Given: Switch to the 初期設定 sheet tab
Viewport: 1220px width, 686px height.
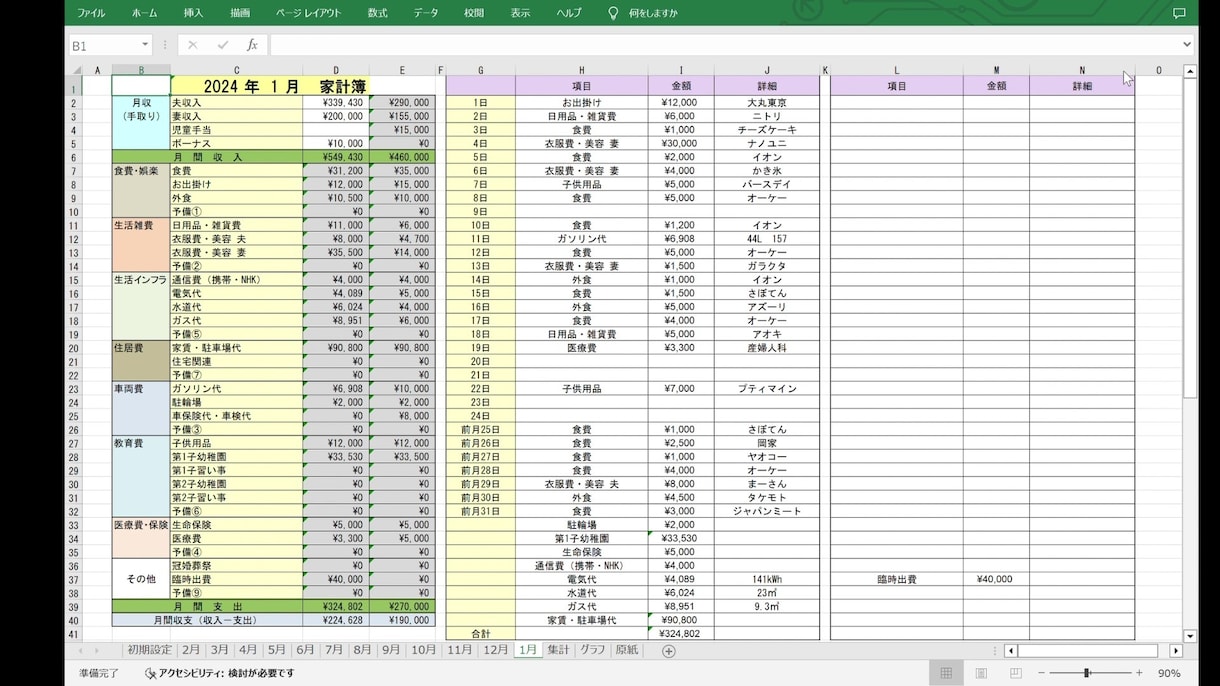Looking at the screenshot, I should tap(150, 650).
